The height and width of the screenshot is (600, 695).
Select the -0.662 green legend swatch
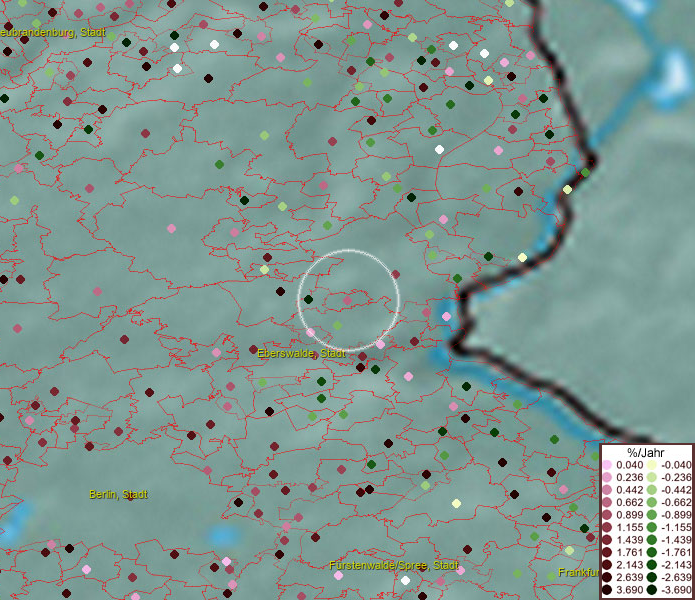[652, 503]
